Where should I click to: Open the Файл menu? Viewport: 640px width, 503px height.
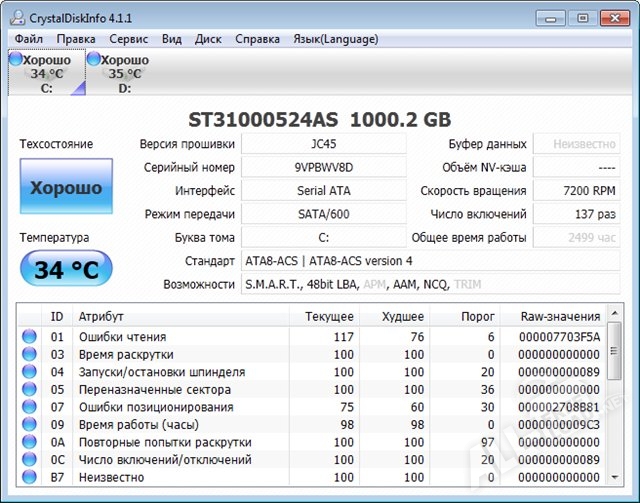[29, 39]
